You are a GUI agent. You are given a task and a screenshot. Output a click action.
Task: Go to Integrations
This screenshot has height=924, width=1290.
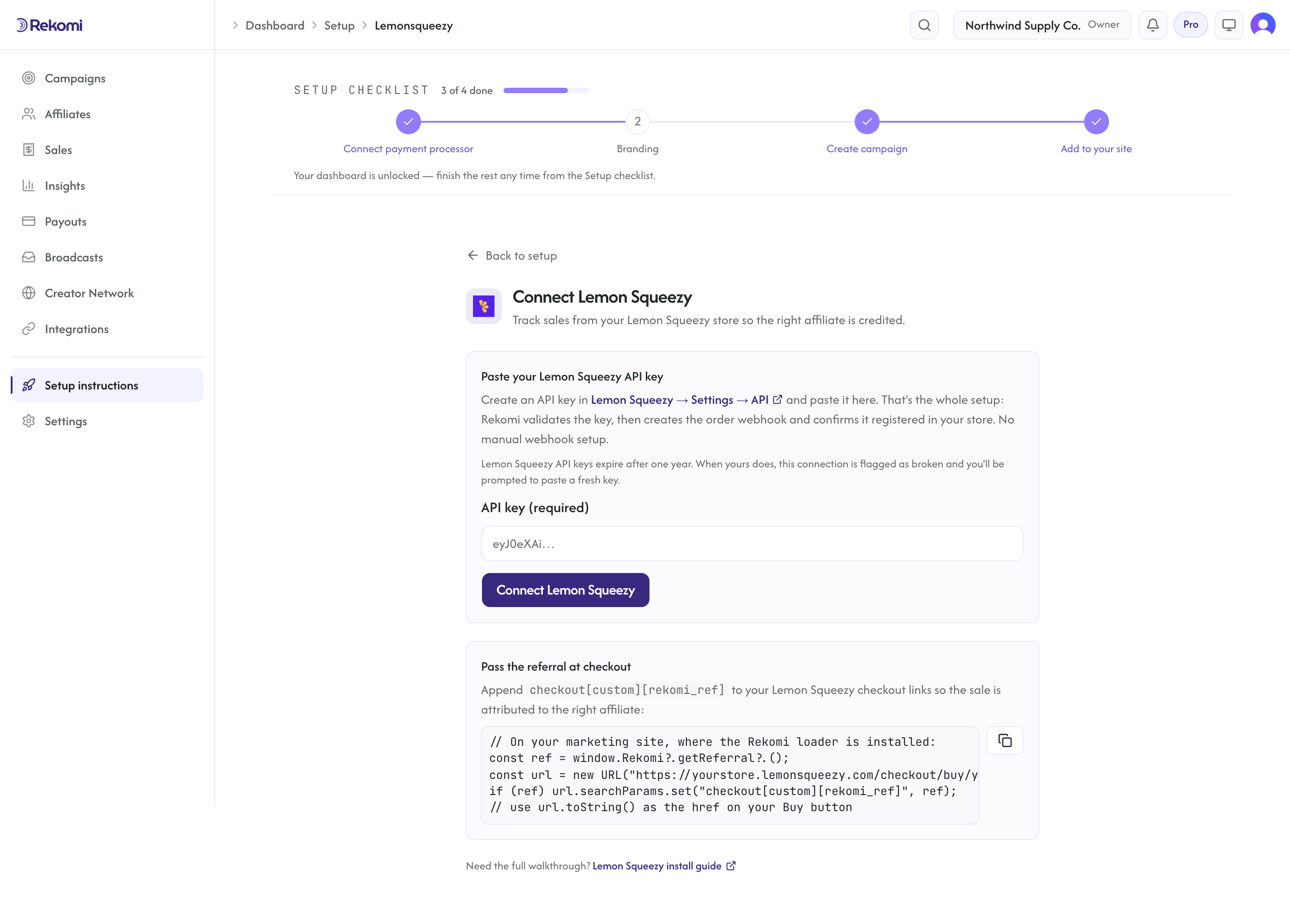107,329
